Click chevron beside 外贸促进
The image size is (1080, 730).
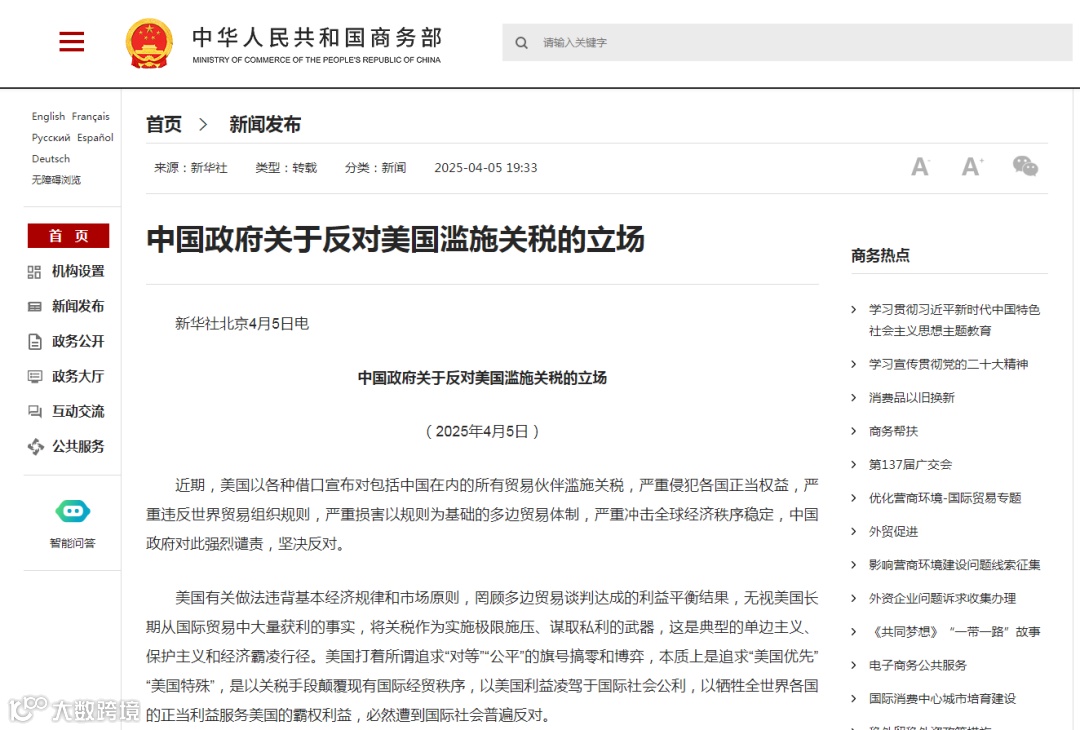click(x=854, y=532)
